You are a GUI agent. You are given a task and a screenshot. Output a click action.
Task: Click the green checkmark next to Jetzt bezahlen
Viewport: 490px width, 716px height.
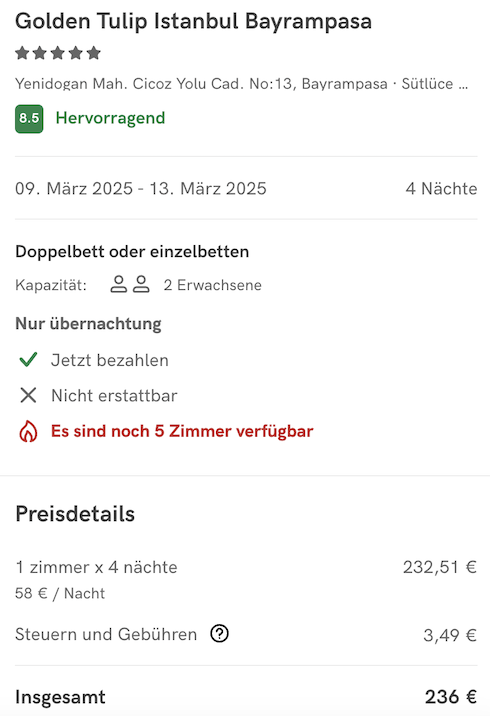(28, 360)
